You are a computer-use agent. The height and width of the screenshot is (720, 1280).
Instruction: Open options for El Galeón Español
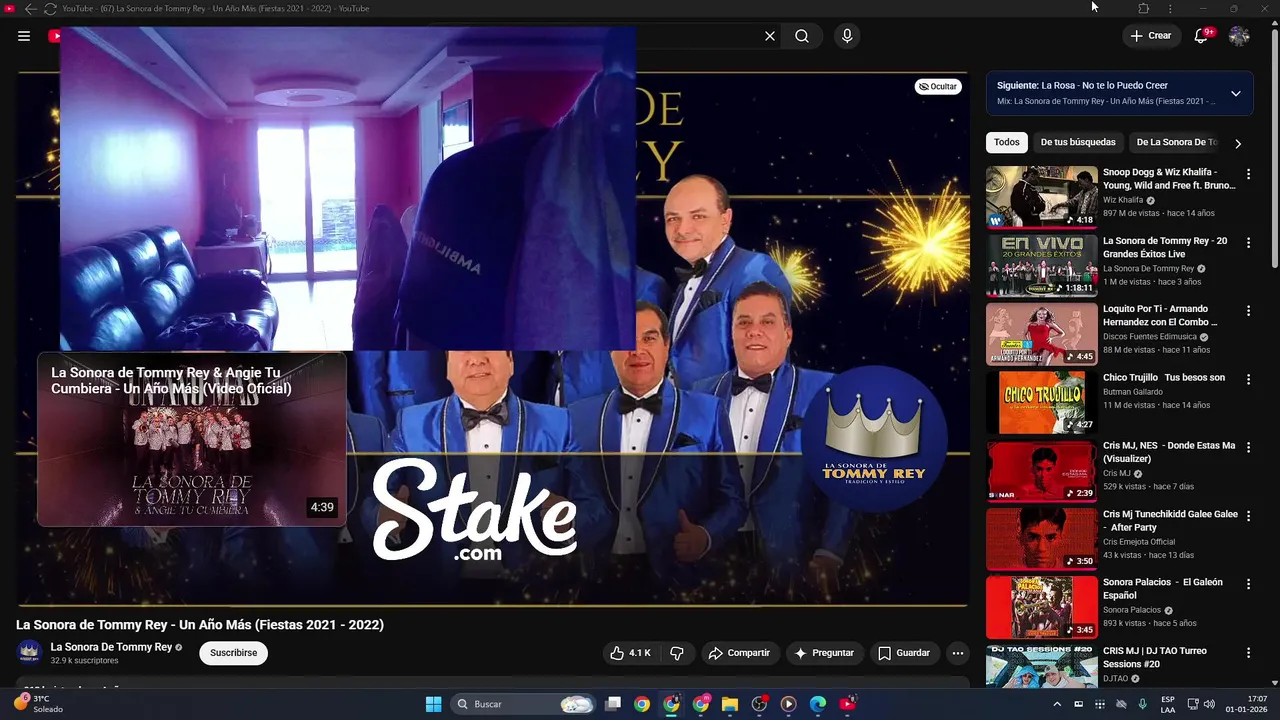[1248, 584]
